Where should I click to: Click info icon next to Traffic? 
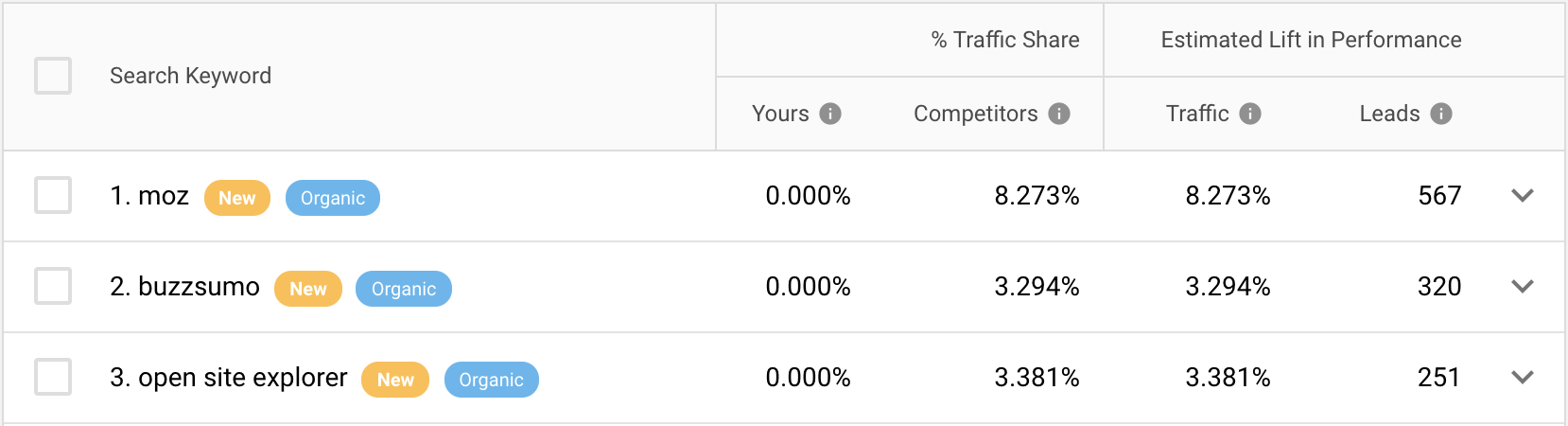[1250, 114]
